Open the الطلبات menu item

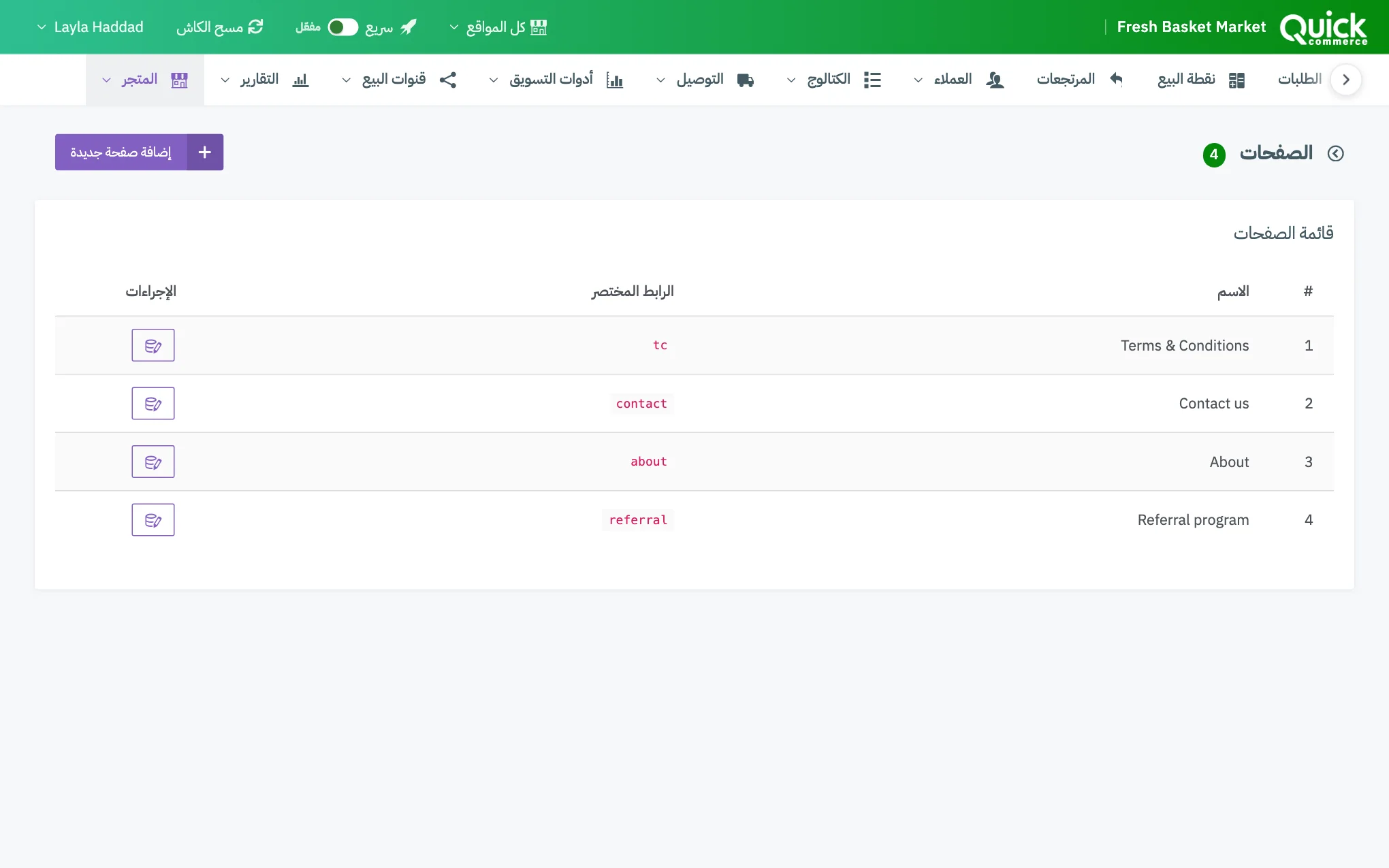point(1299,79)
